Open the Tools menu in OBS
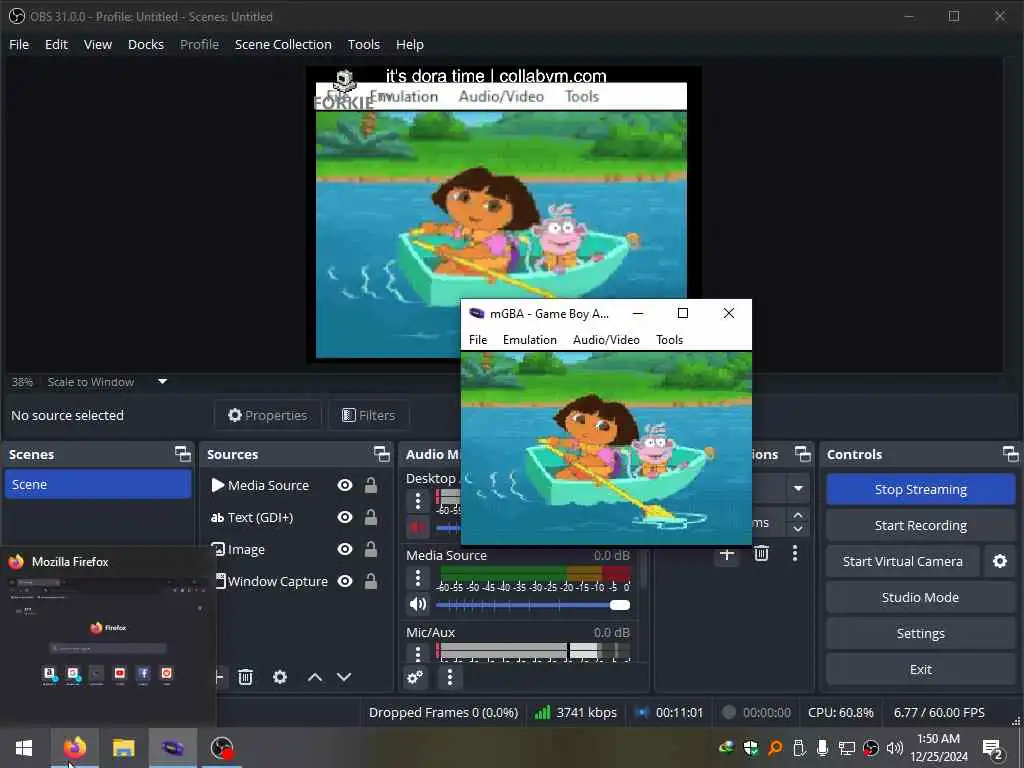 (364, 44)
